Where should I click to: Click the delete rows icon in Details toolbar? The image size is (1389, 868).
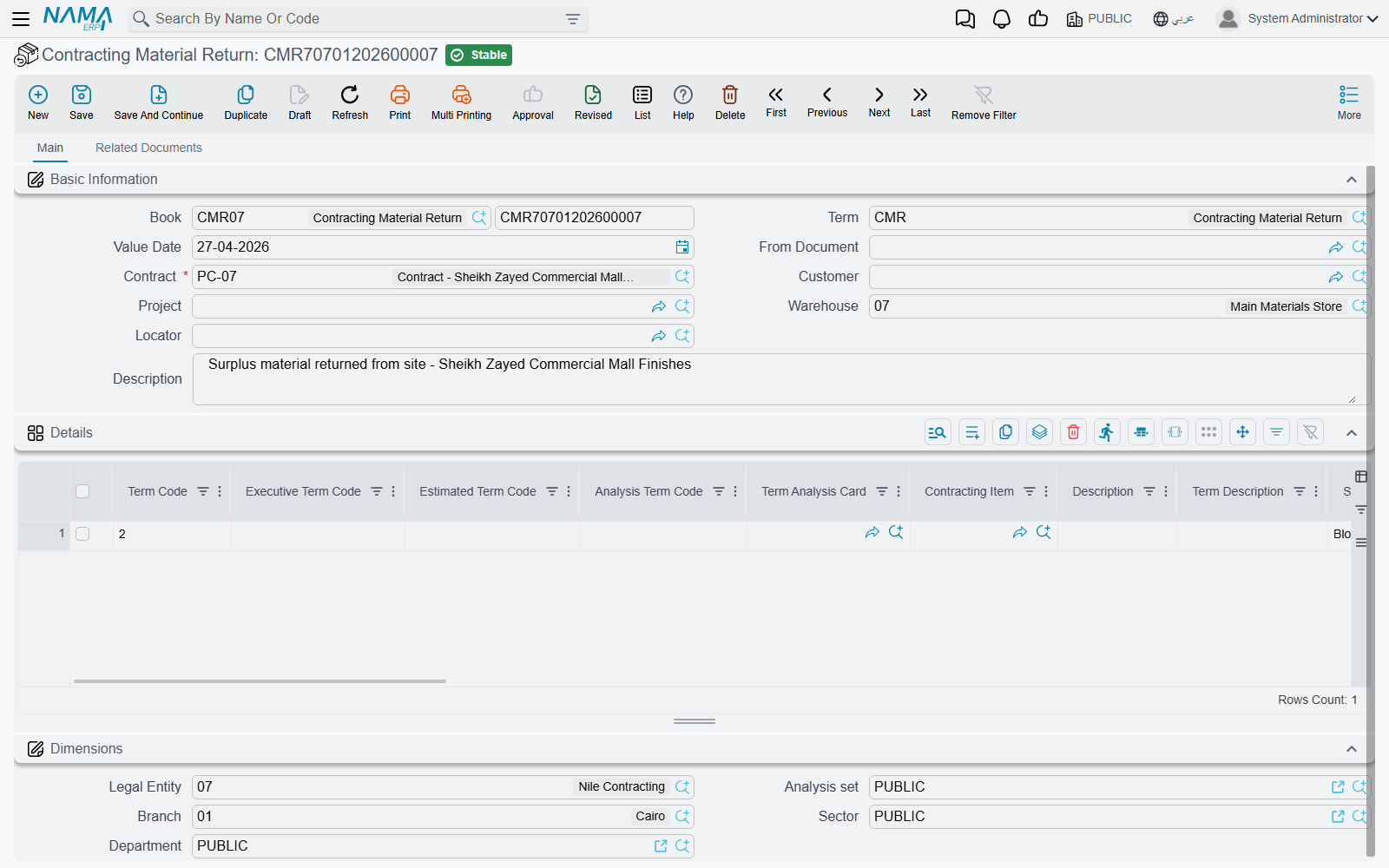1074,432
